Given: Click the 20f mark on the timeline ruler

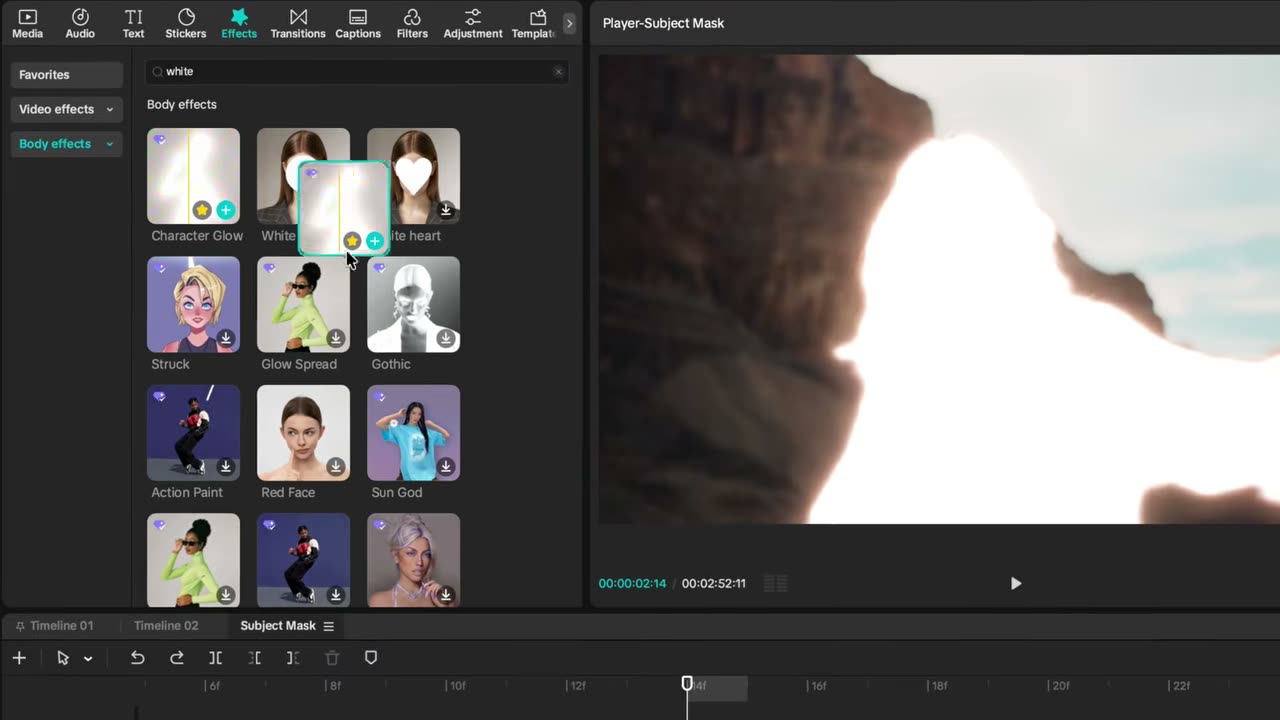Looking at the screenshot, I should coord(1060,686).
